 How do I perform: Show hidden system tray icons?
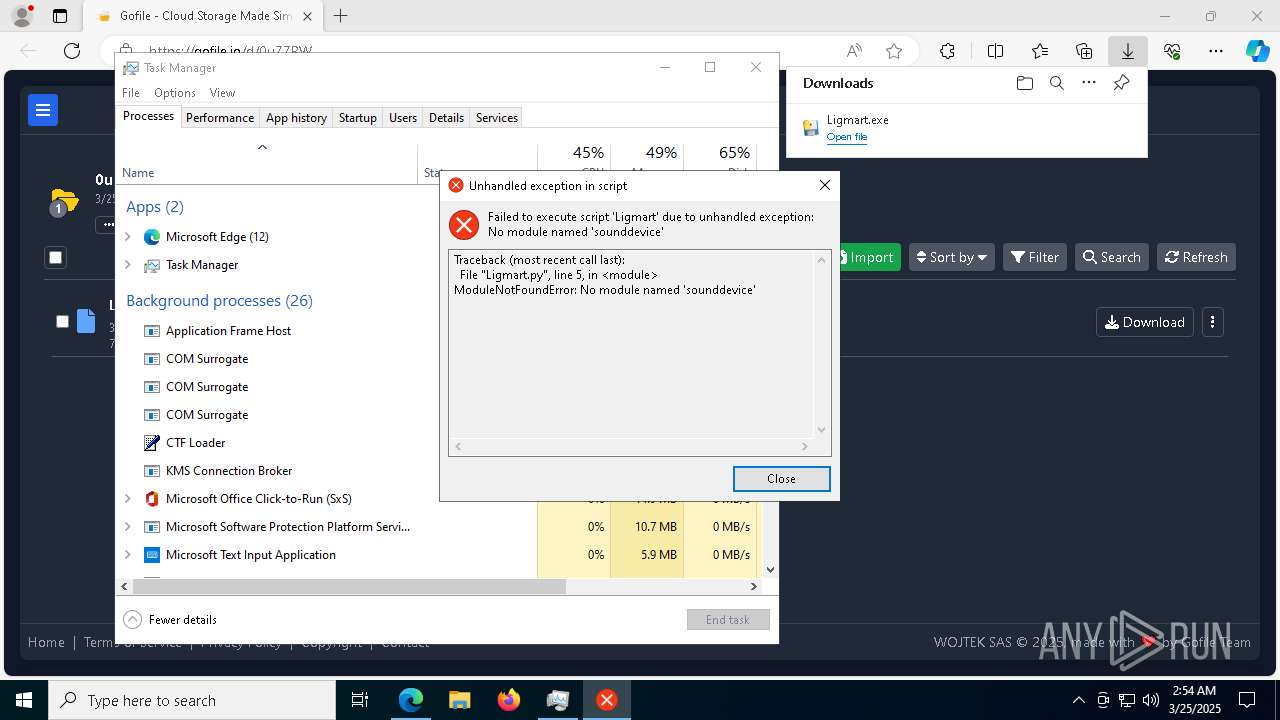(x=1078, y=700)
